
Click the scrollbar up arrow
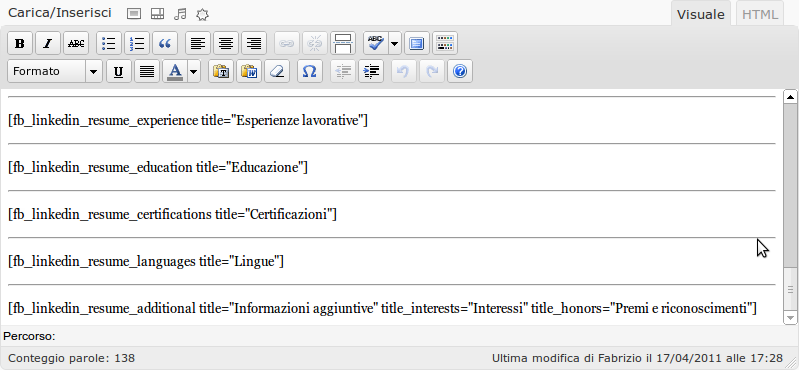point(790,96)
